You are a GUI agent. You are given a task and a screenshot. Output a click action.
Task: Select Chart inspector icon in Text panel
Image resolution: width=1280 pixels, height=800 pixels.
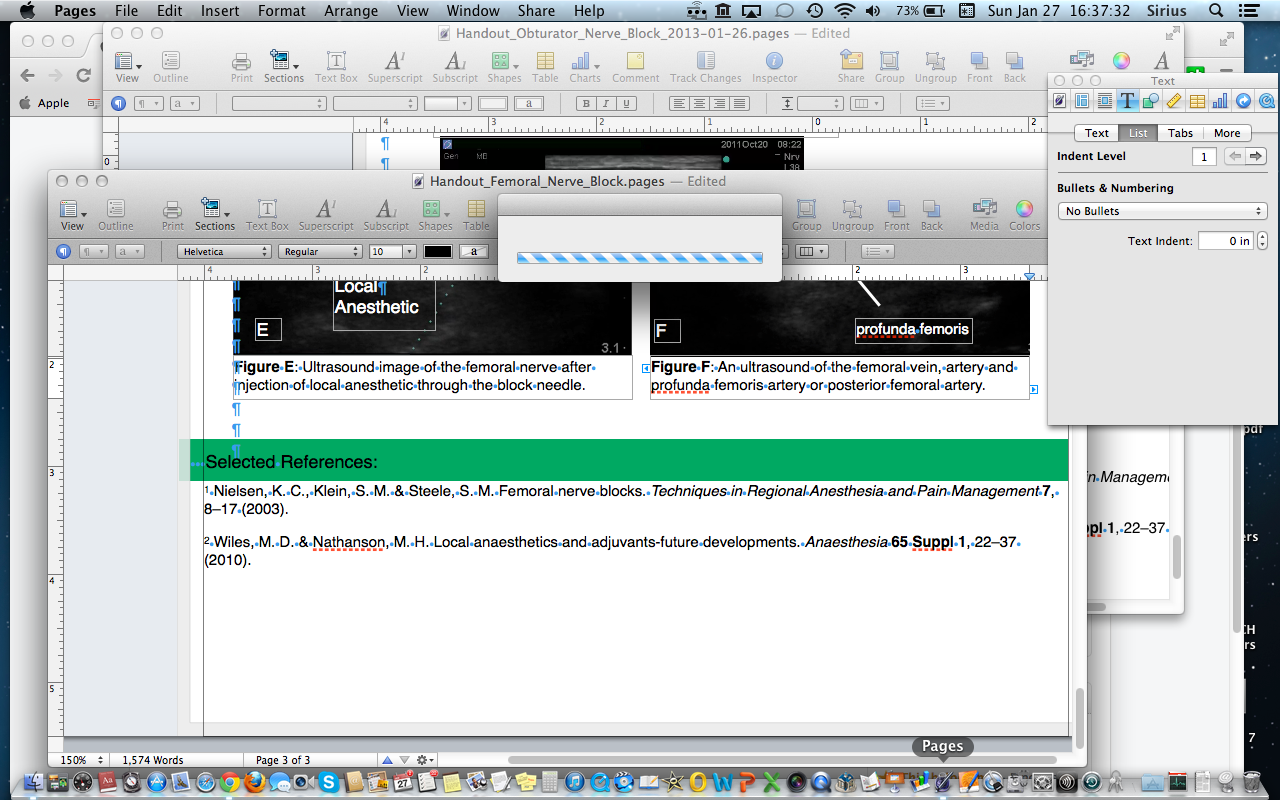[1220, 100]
